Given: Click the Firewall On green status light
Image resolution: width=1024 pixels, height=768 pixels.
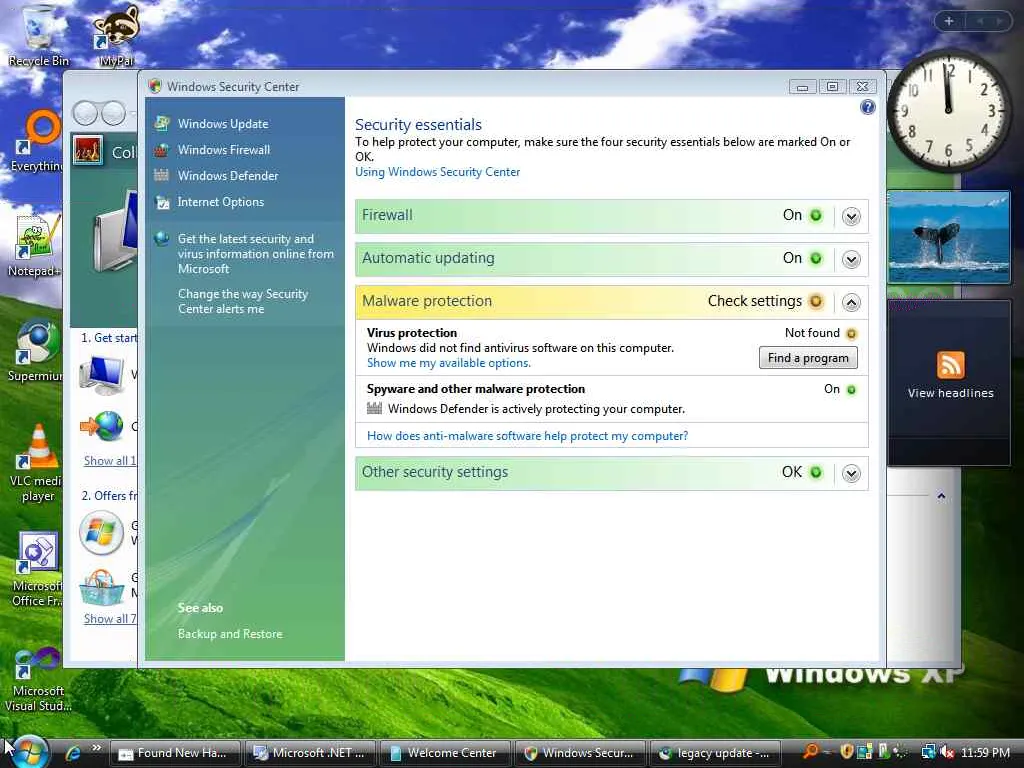Looking at the screenshot, I should tap(816, 216).
